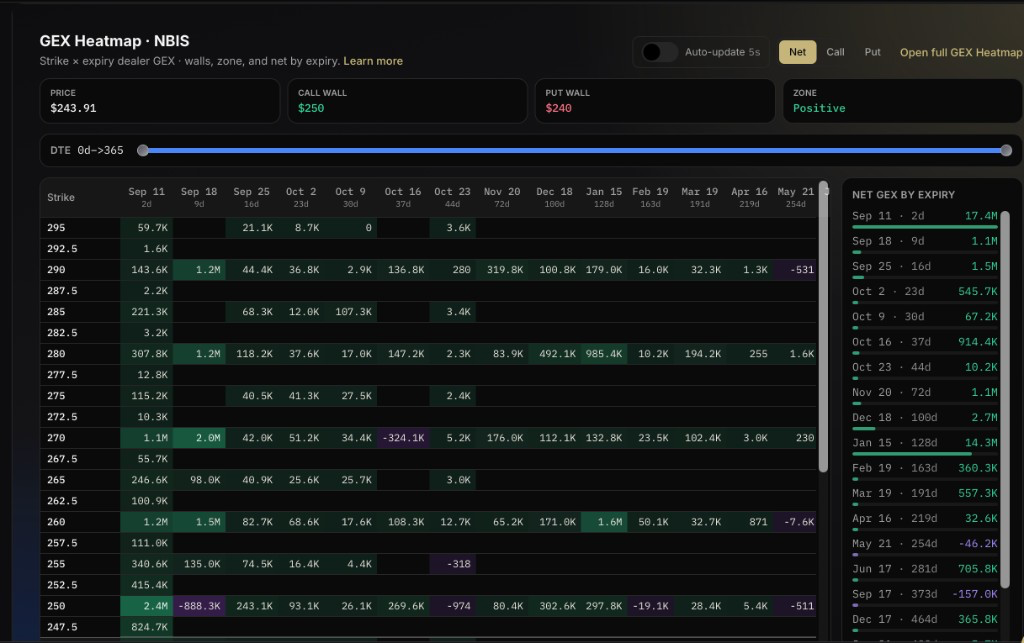The height and width of the screenshot is (643, 1024).
Task: Switch to the Call tab
Action: tap(835, 52)
